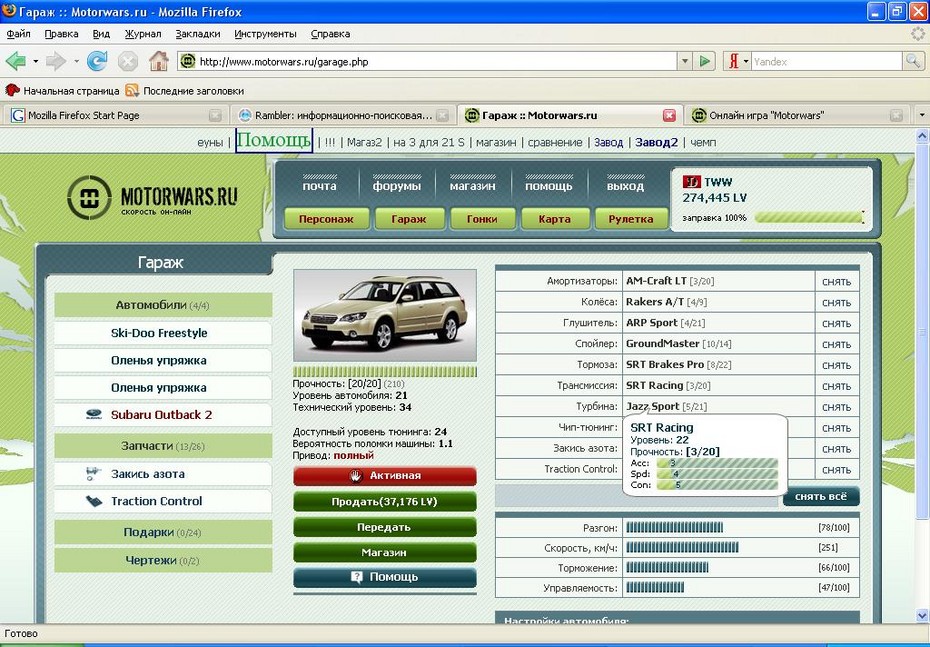Click снять for Тормоза row
Viewport: 930px width, 647px height.
point(836,365)
